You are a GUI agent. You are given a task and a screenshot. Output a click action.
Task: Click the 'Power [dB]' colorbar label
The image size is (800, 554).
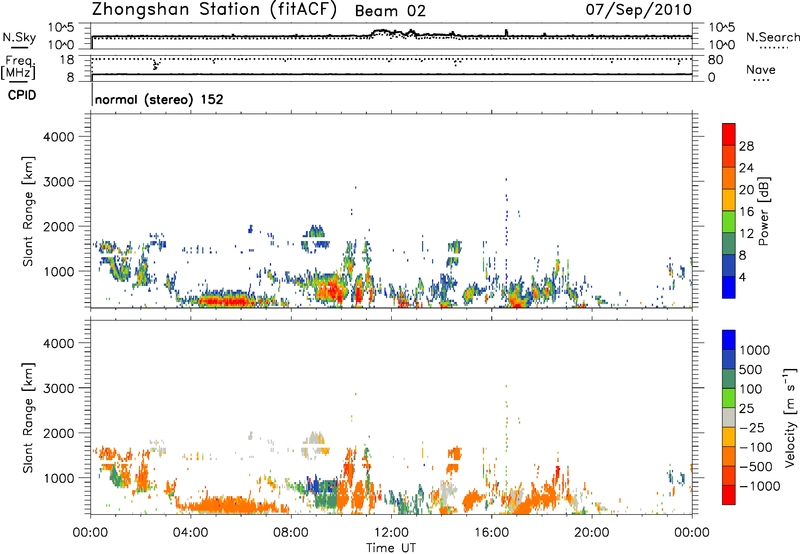click(764, 211)
